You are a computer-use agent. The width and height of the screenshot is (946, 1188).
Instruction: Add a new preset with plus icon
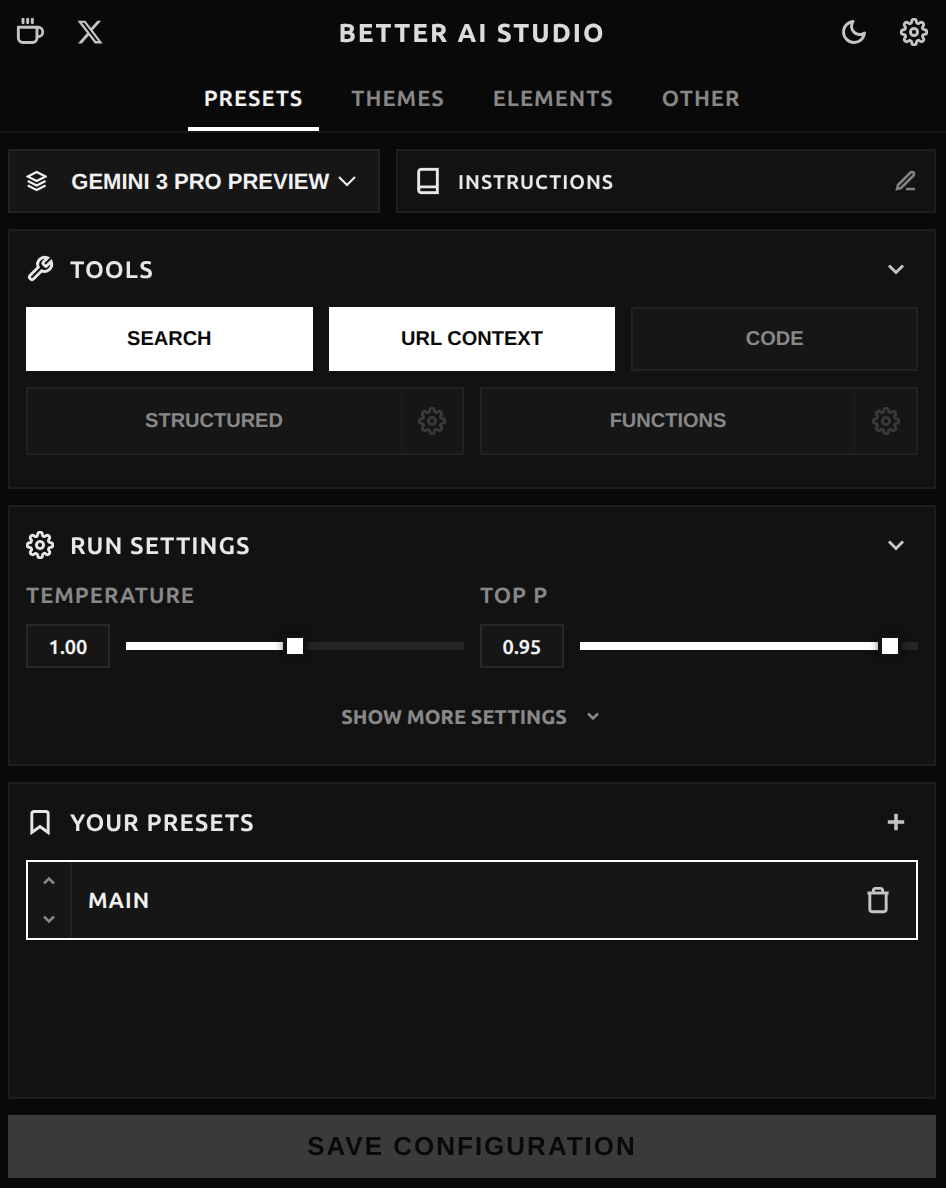click(896, 822)
